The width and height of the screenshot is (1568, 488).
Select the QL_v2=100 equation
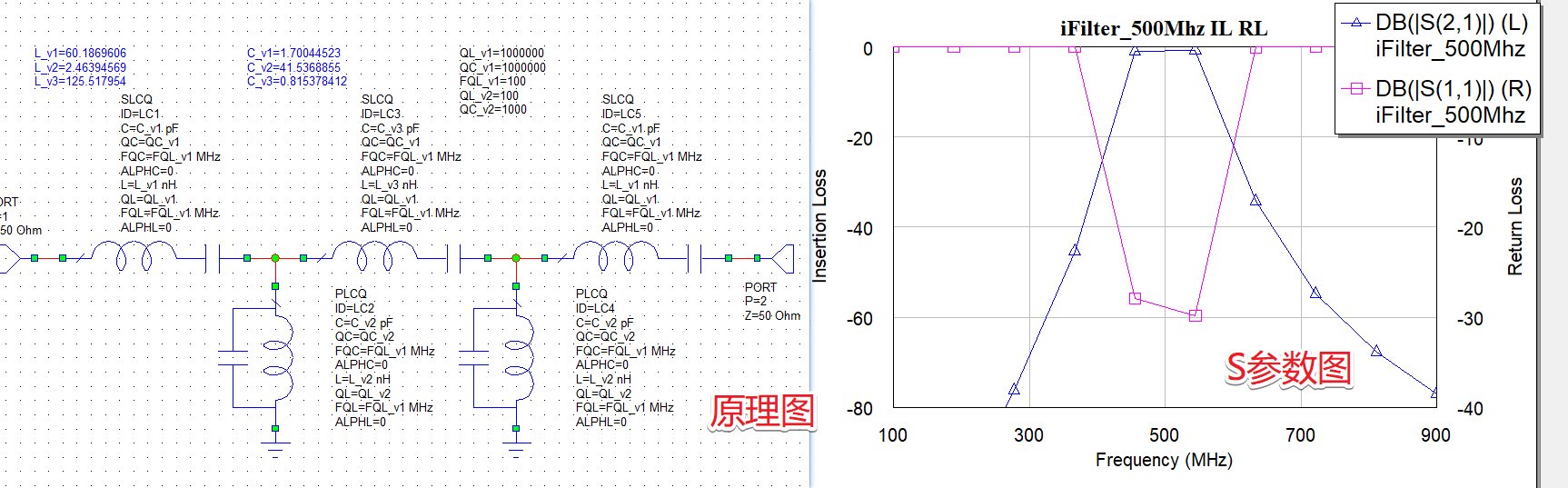pos(489,95)
